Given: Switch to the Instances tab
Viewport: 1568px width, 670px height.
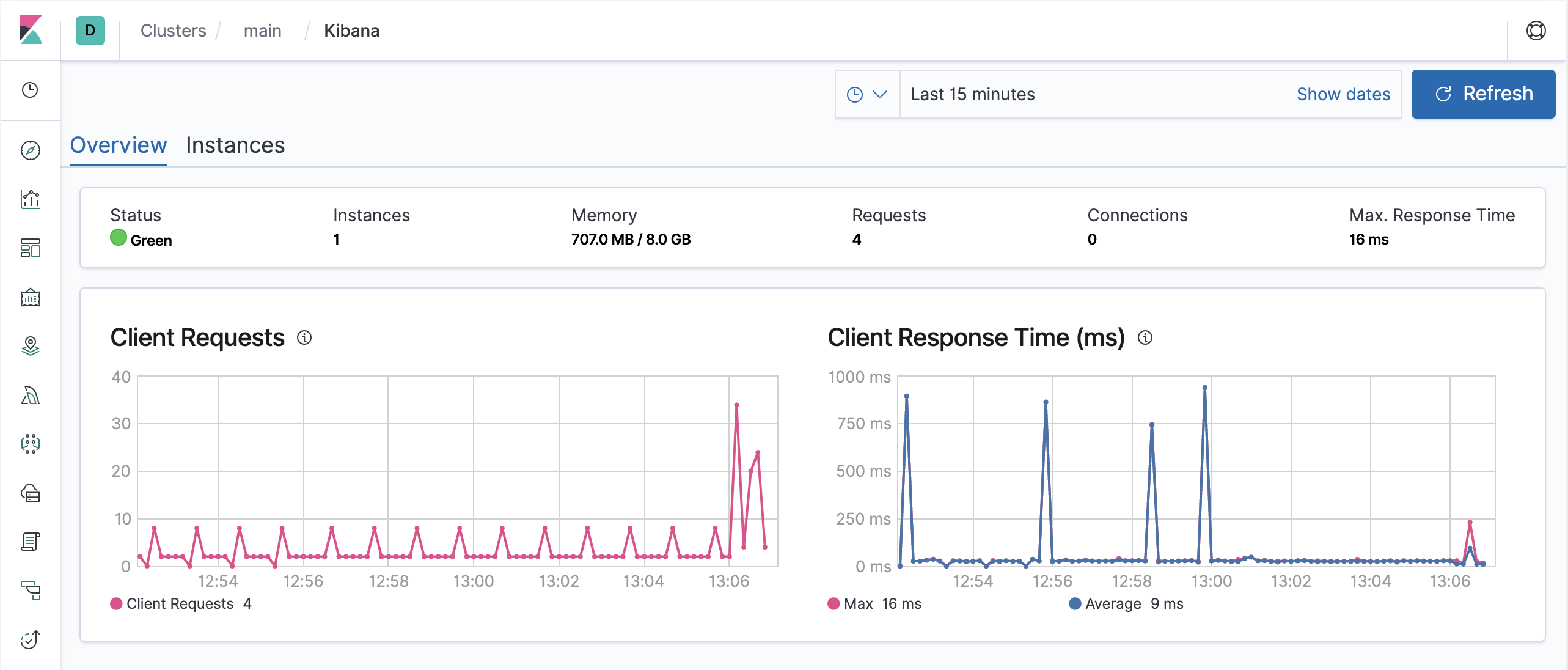Looking at the screenshot, I should pos(235,145).
